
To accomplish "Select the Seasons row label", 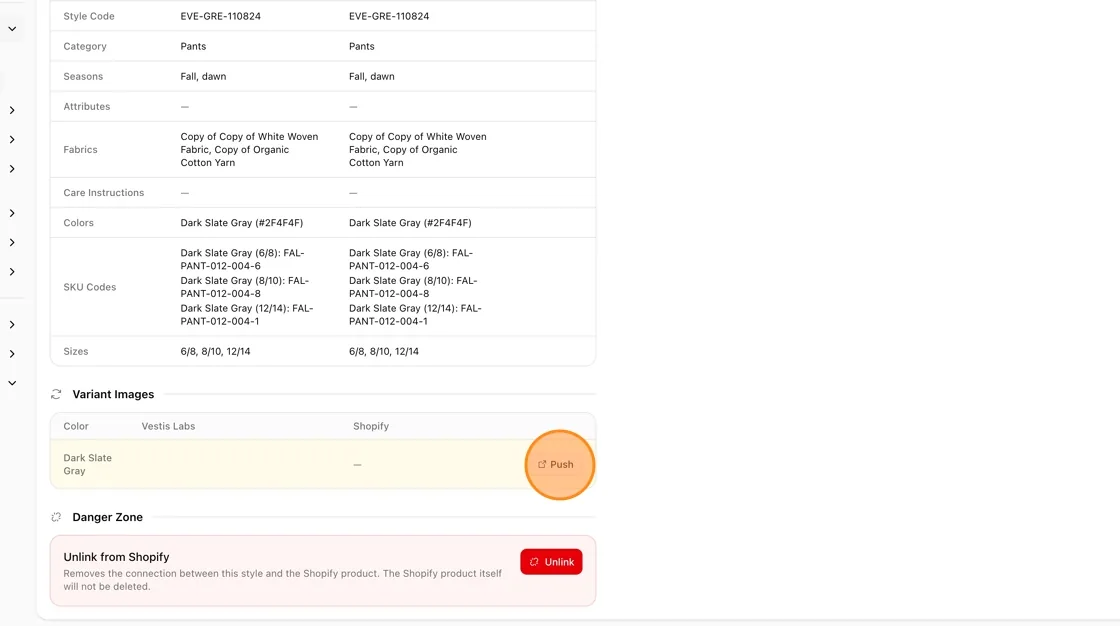I will point(83,76).
